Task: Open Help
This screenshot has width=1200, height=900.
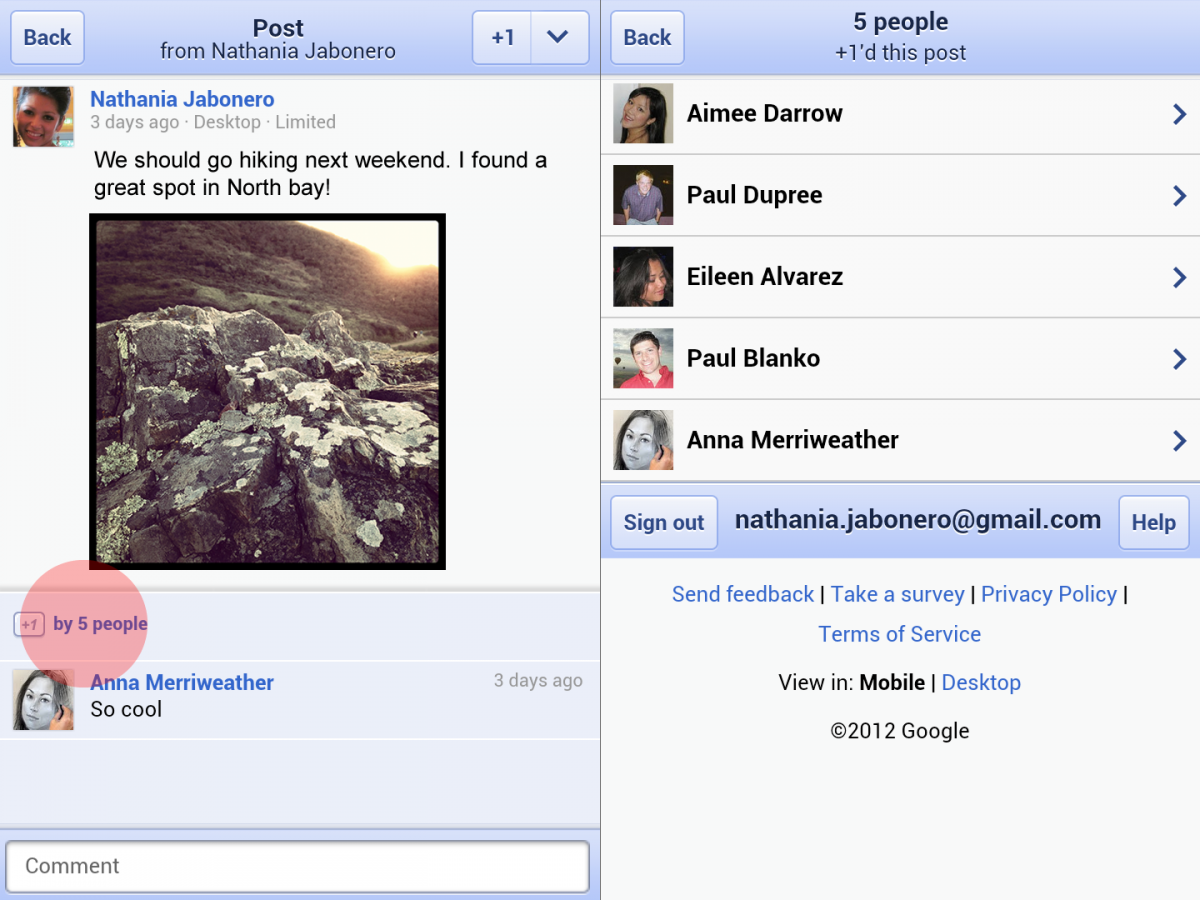Action: [1153, 522]
